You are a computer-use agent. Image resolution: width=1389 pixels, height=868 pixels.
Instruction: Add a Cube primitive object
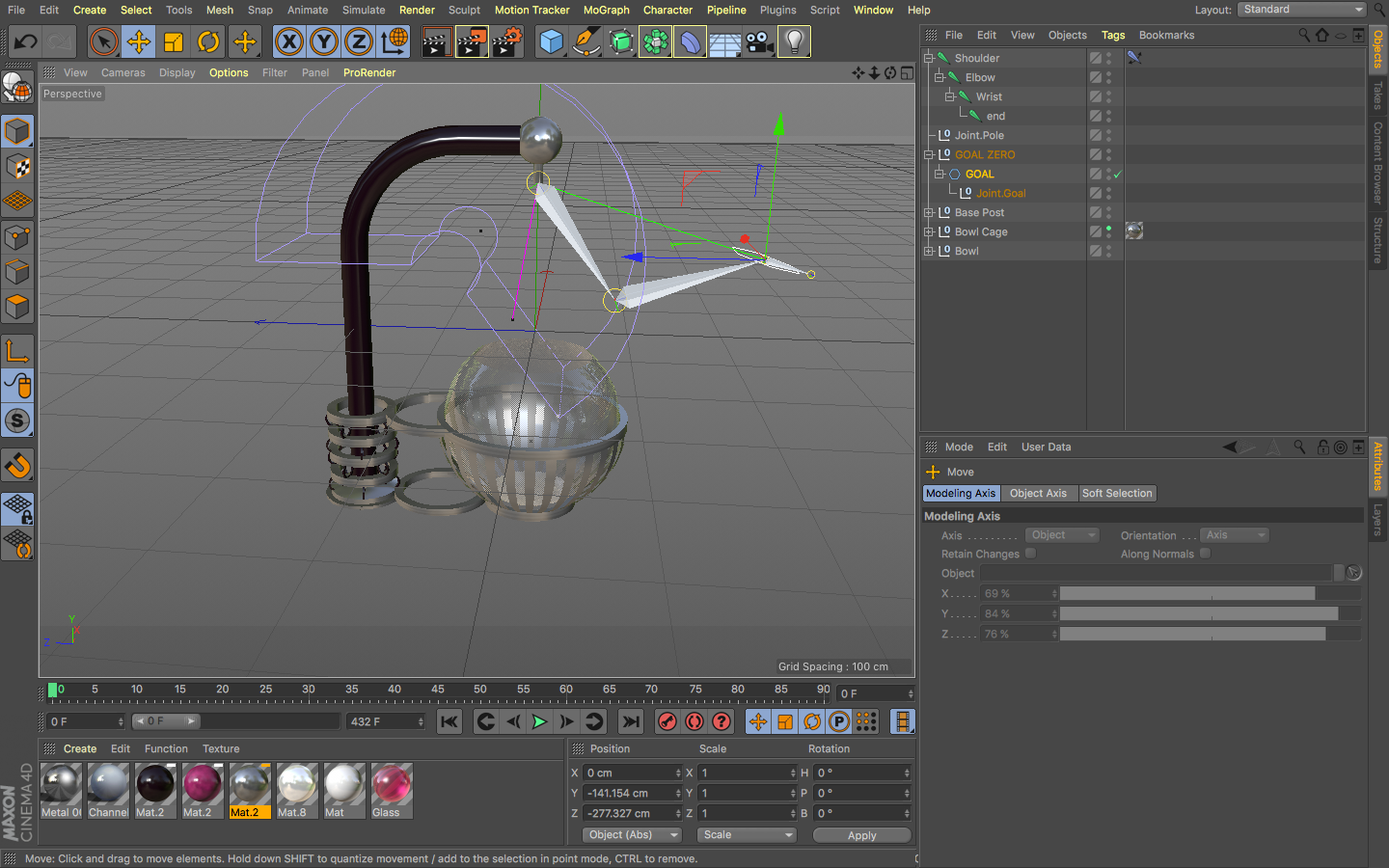pyautogui.click(x=551, y=41)
